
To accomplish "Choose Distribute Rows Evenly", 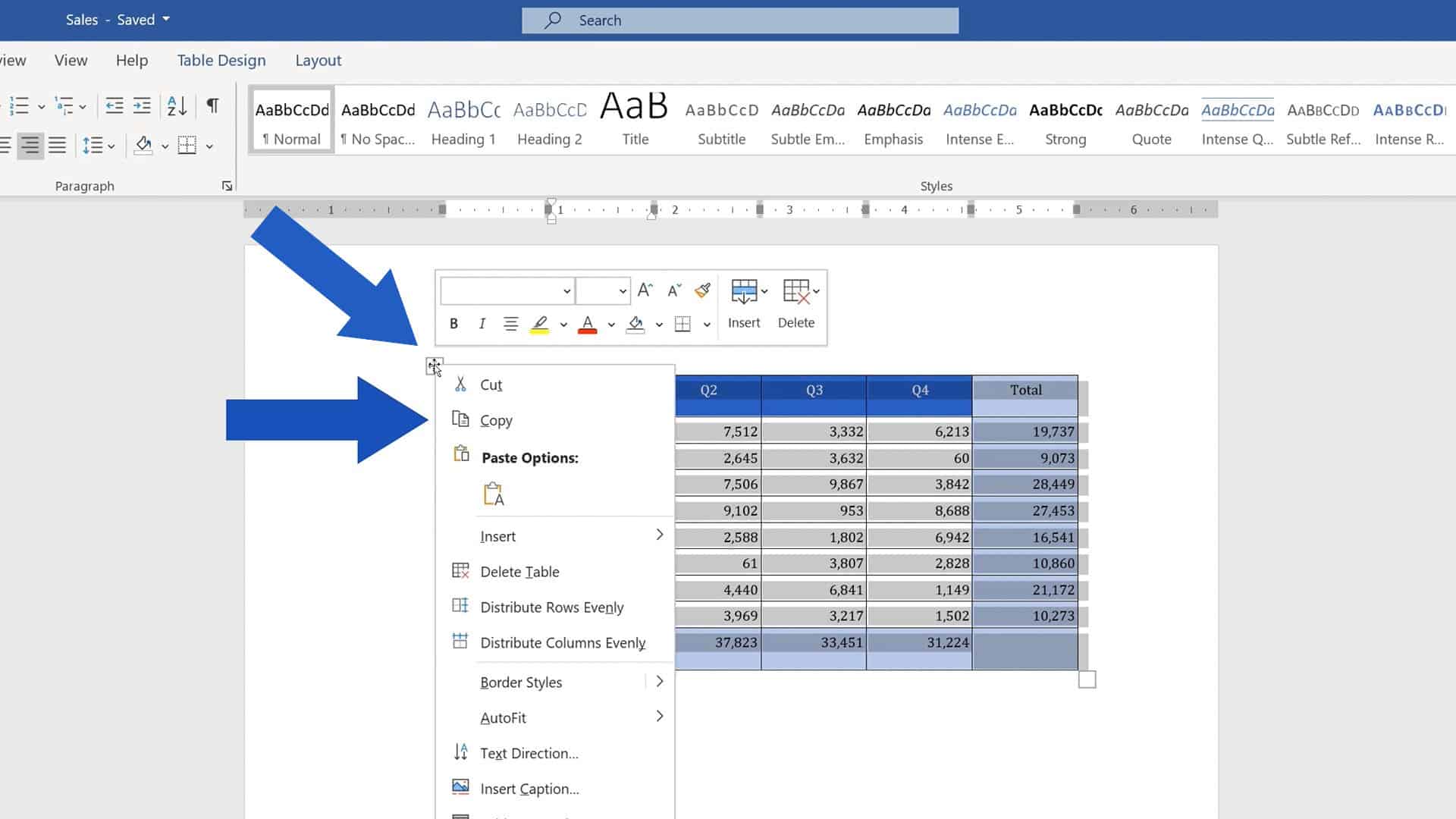I will (x=551, y=607).
